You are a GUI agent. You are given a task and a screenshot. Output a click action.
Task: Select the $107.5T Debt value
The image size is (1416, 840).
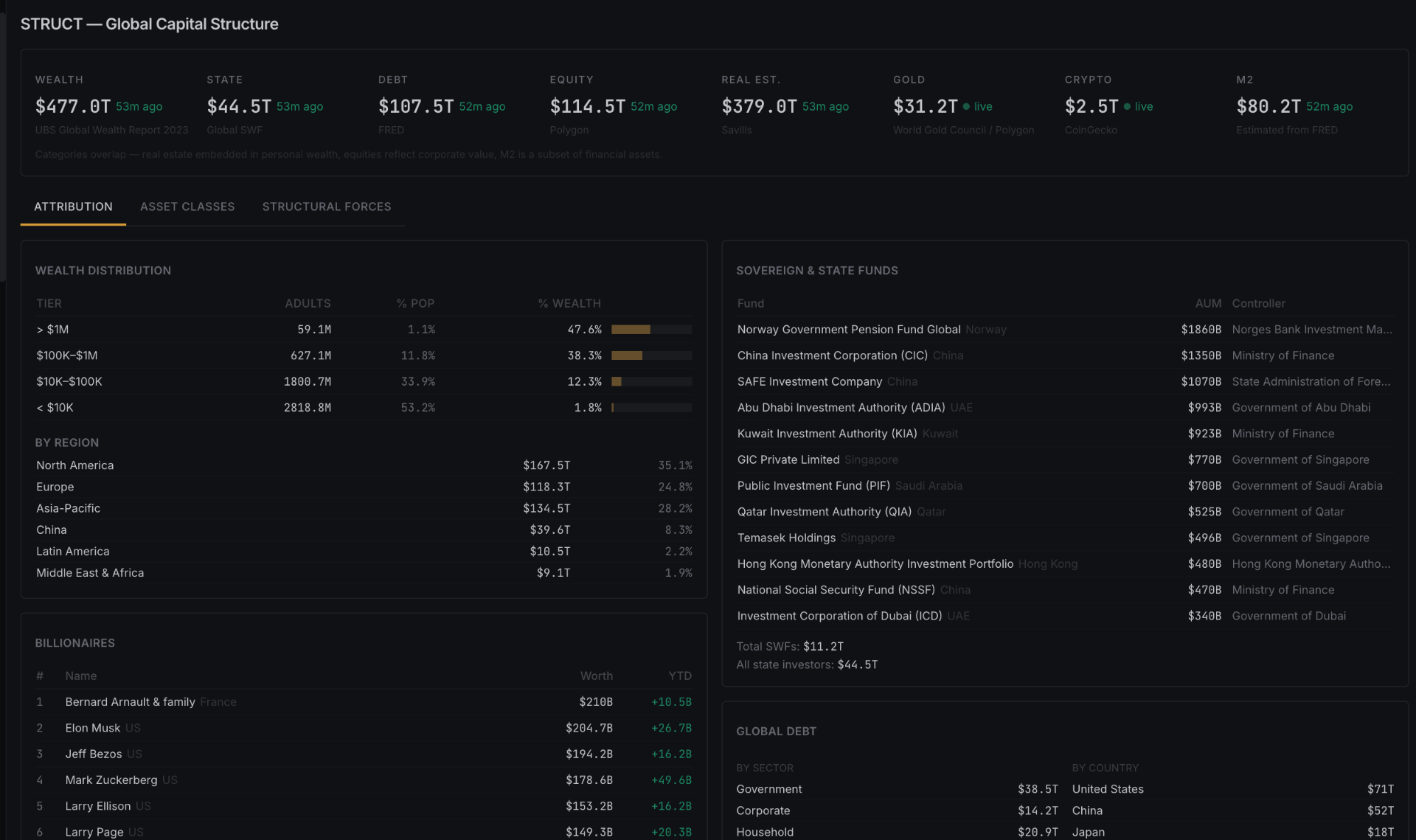pos(416,106)
